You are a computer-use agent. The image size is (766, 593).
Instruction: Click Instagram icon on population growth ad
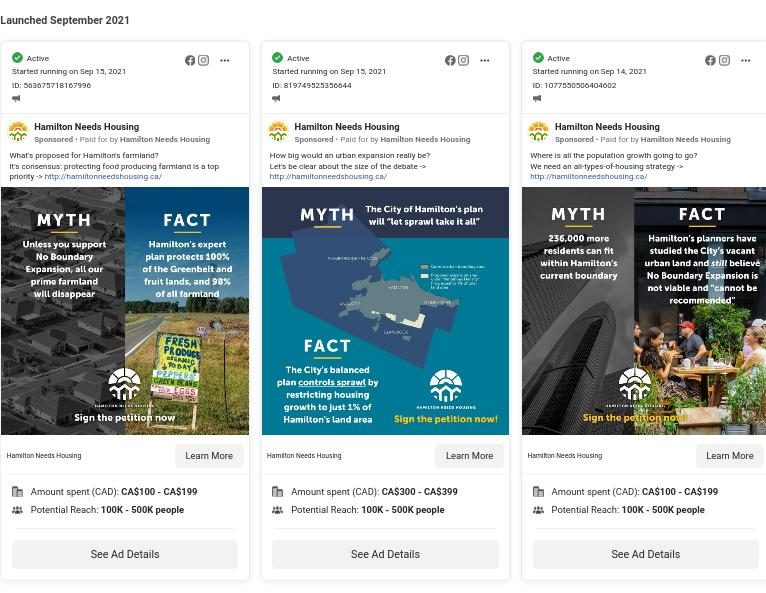[x=724, y=61]
